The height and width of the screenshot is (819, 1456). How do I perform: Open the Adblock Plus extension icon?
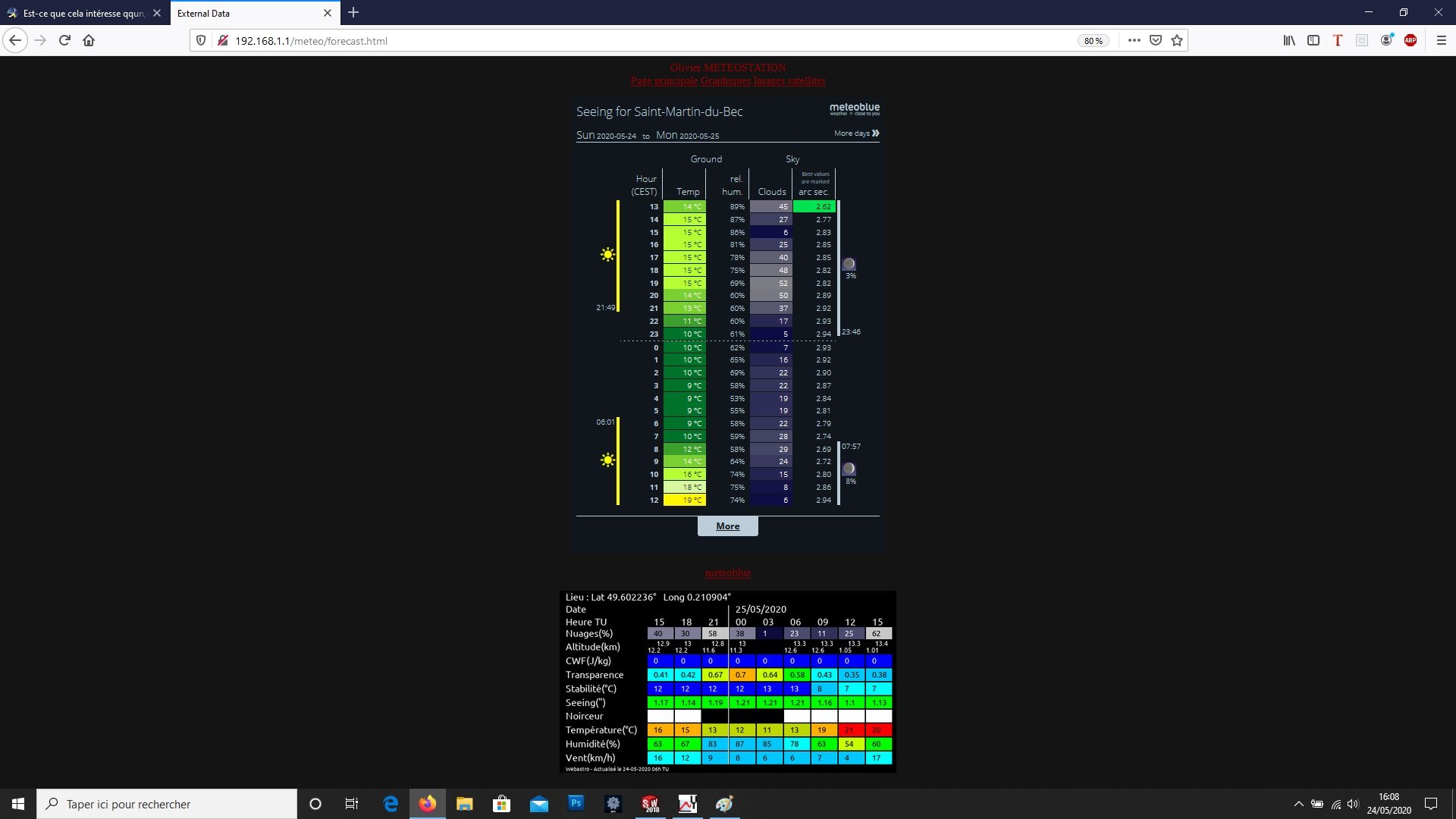pyautogui.click(x=1410, y=41)
